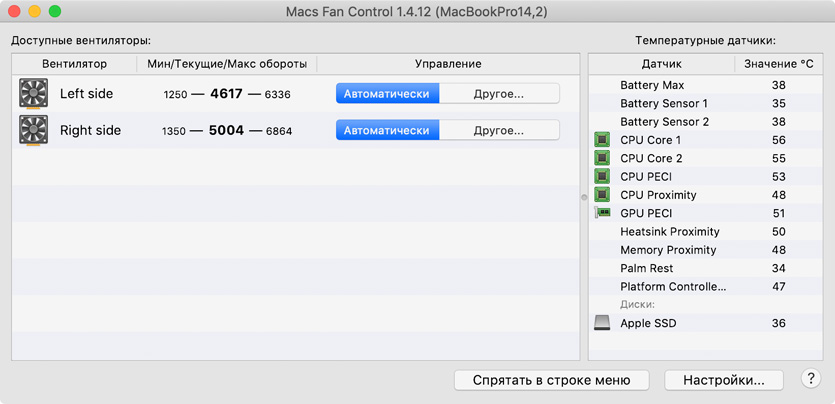835x404 pixels.
Task: Open Другое... control for Right side fan
Action: 498,131
